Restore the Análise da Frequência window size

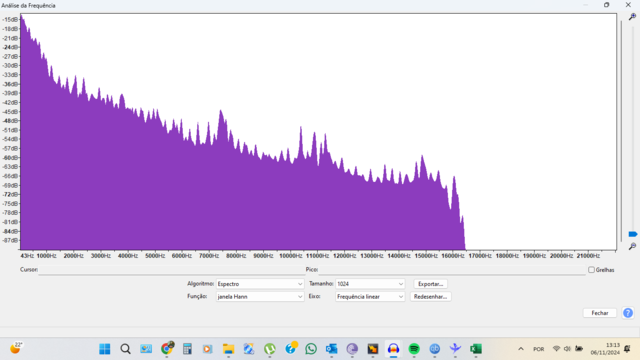(x=607, y=5)
